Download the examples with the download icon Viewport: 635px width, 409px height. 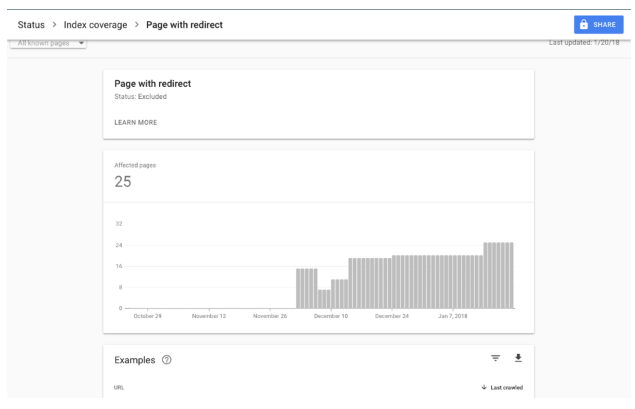pyautogui.click(x=519, y=359)
